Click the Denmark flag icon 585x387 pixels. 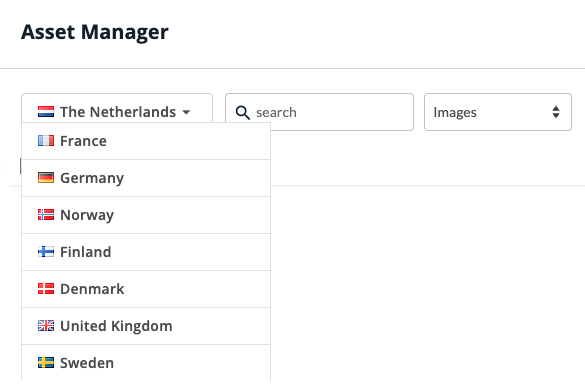pyautogui.click(x=46, y=289)
